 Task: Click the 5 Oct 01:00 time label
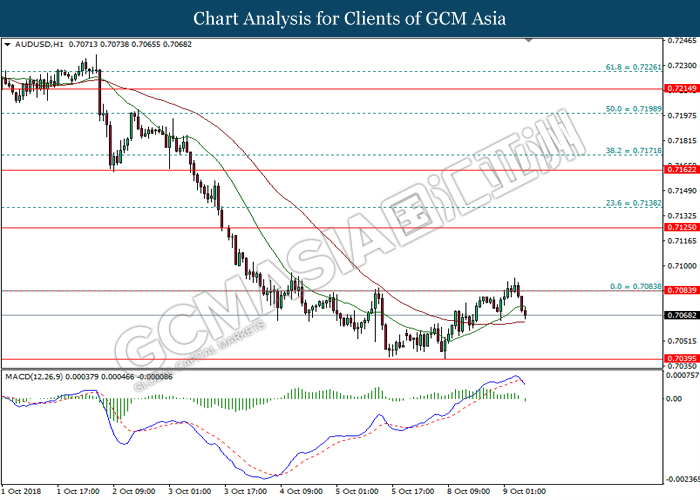click(357, 491)
